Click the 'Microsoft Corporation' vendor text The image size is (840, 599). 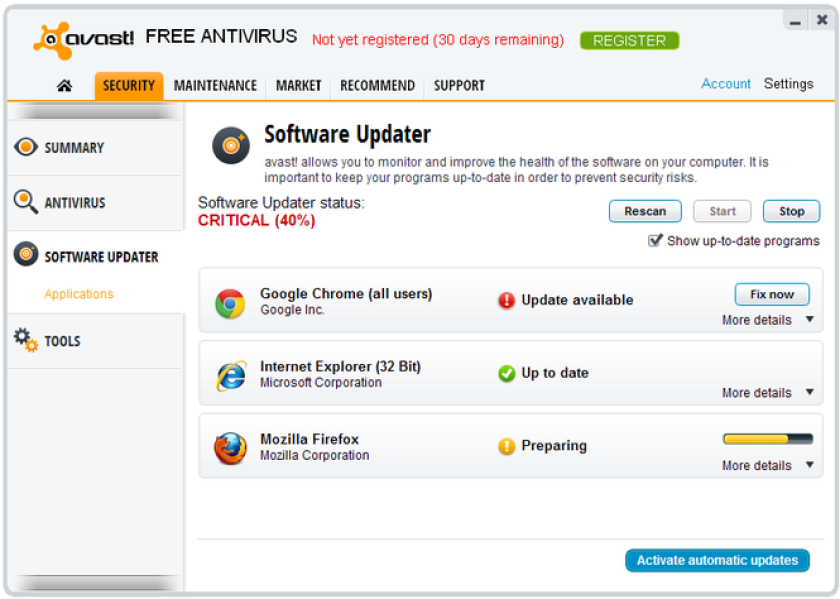pyautogui.click(x=321, y=383)
